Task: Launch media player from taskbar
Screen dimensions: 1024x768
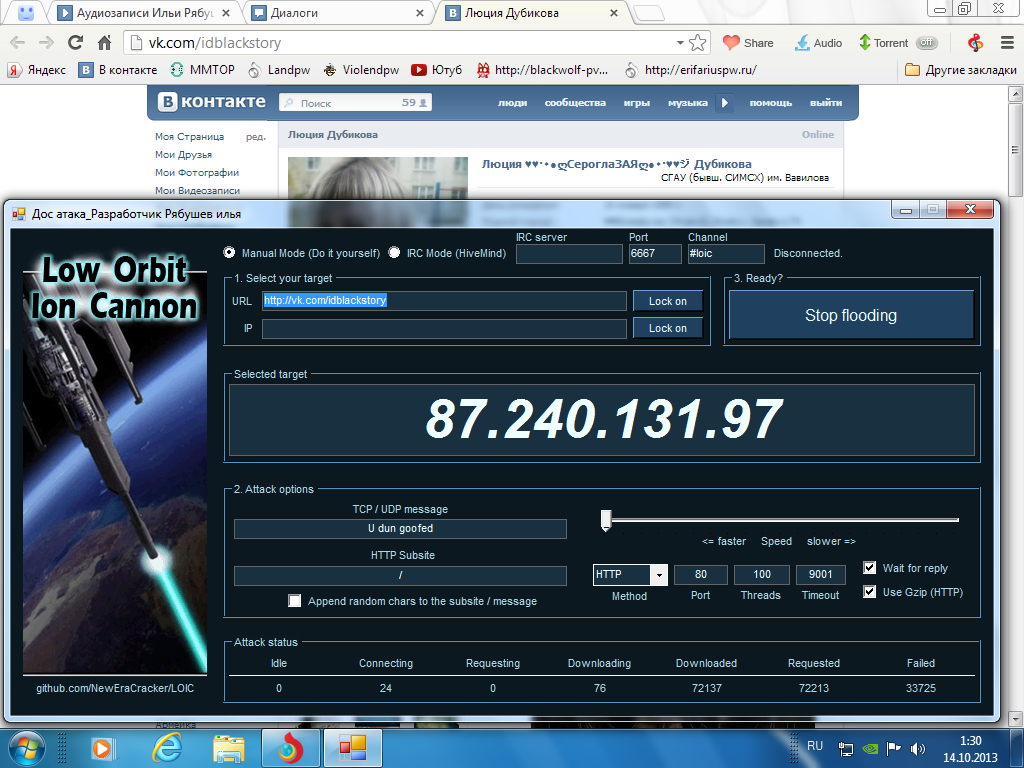Action: tap(103, 748)
